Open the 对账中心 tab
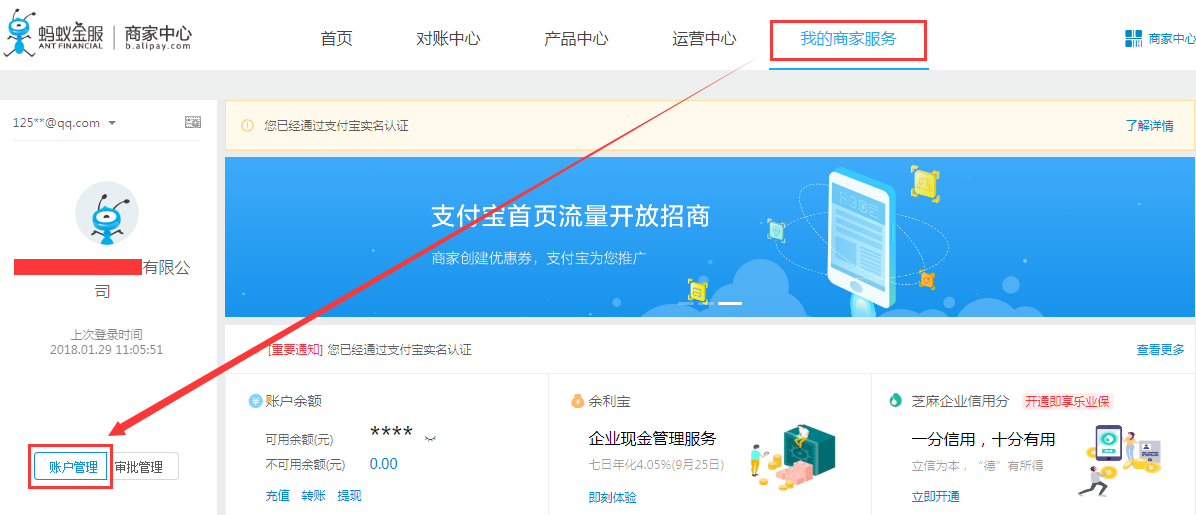The image size is (1196, 515). point(448,39)
